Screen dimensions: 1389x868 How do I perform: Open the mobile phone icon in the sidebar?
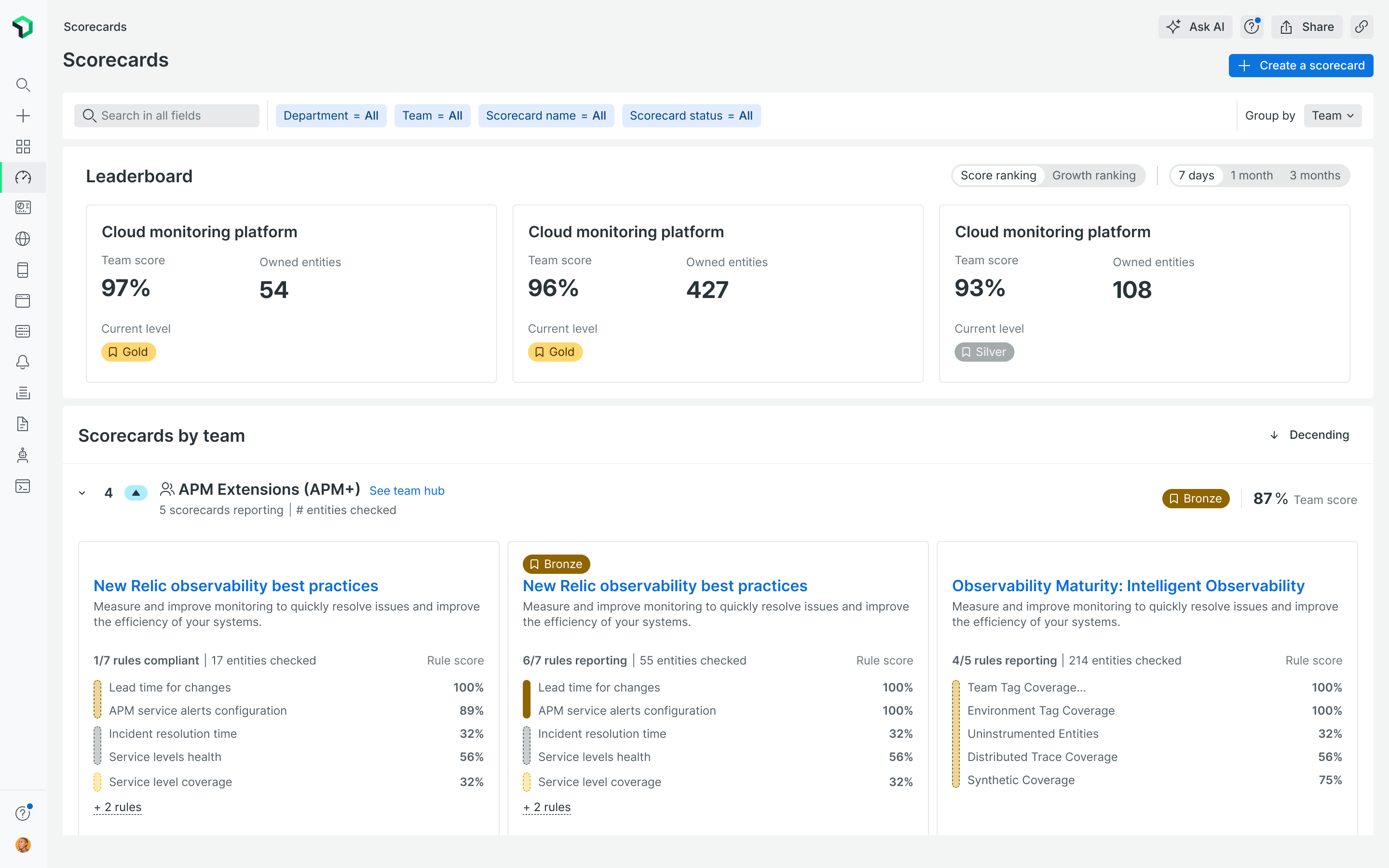click(x=23, y=270)
